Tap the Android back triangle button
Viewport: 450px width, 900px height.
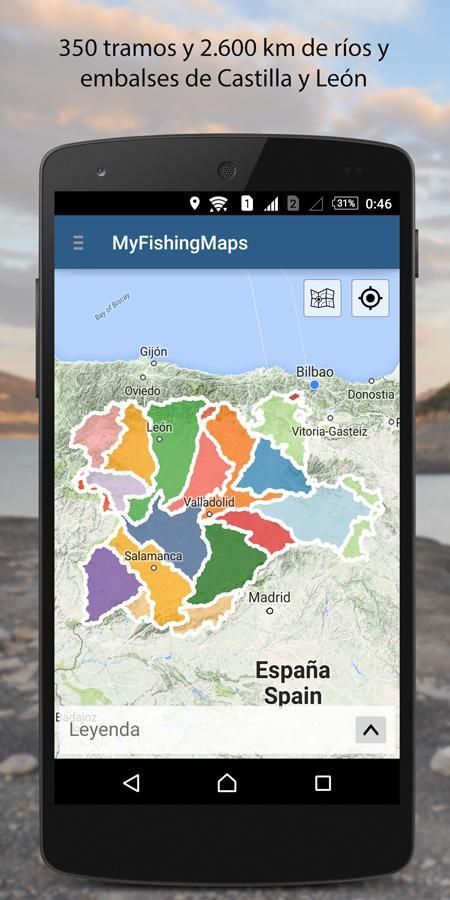pyautogui.click(x=131, y=783)
